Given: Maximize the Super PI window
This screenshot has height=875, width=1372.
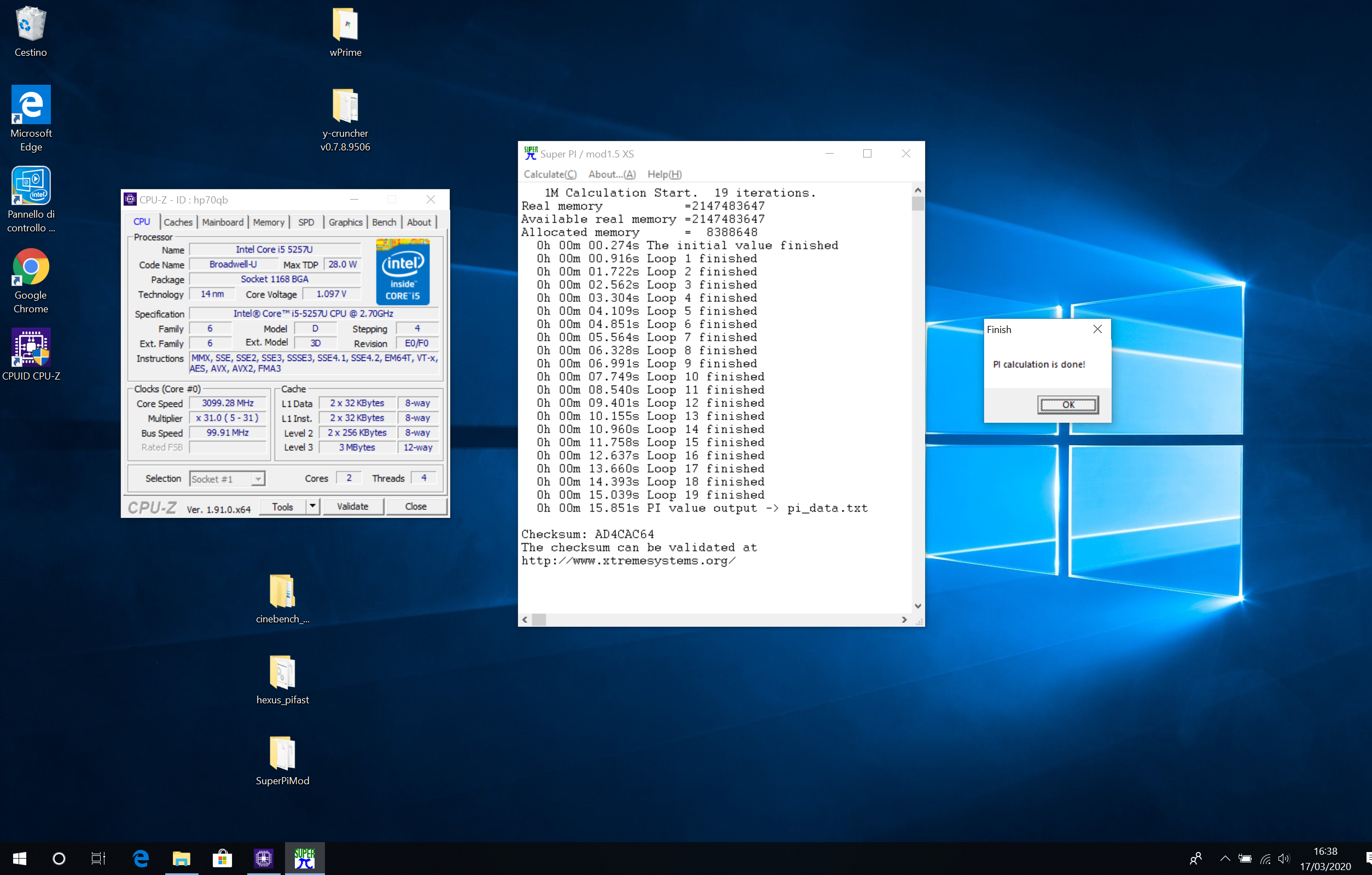Looking at the screenshot, I should [x=867, y=154].
